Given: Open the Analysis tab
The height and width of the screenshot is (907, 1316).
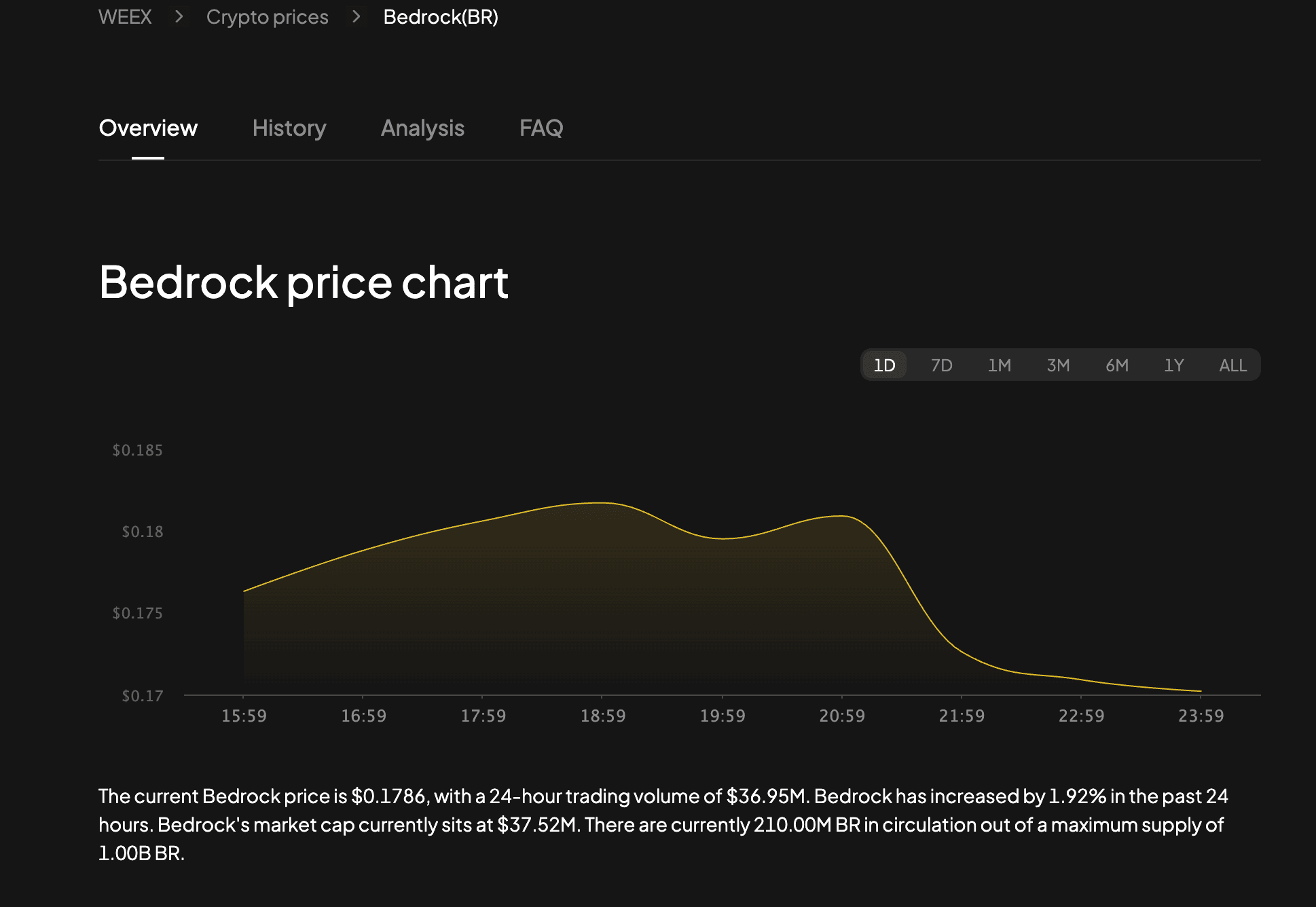Looking at the screenshot, I should 422,128.
